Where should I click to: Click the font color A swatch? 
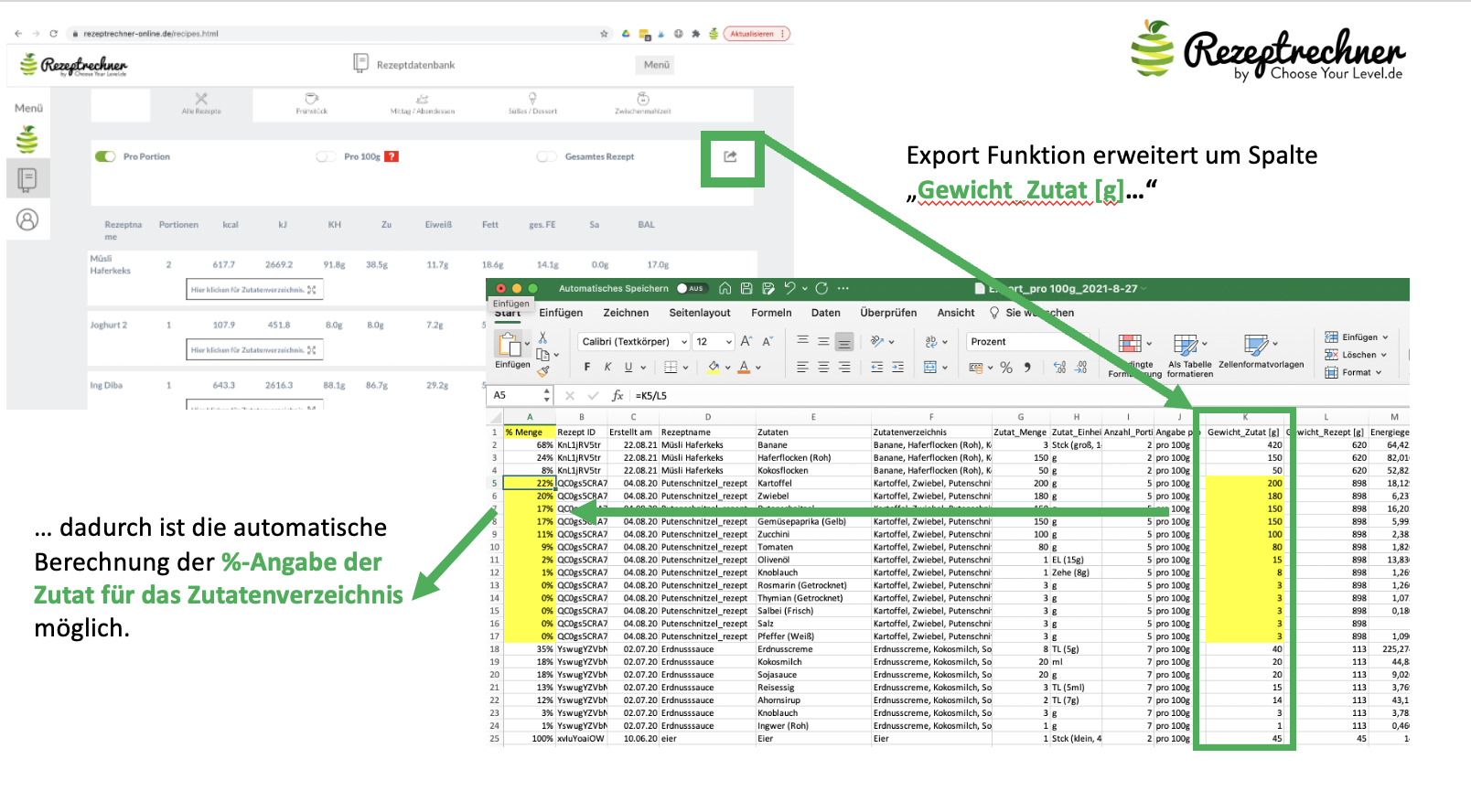[744, 367]
